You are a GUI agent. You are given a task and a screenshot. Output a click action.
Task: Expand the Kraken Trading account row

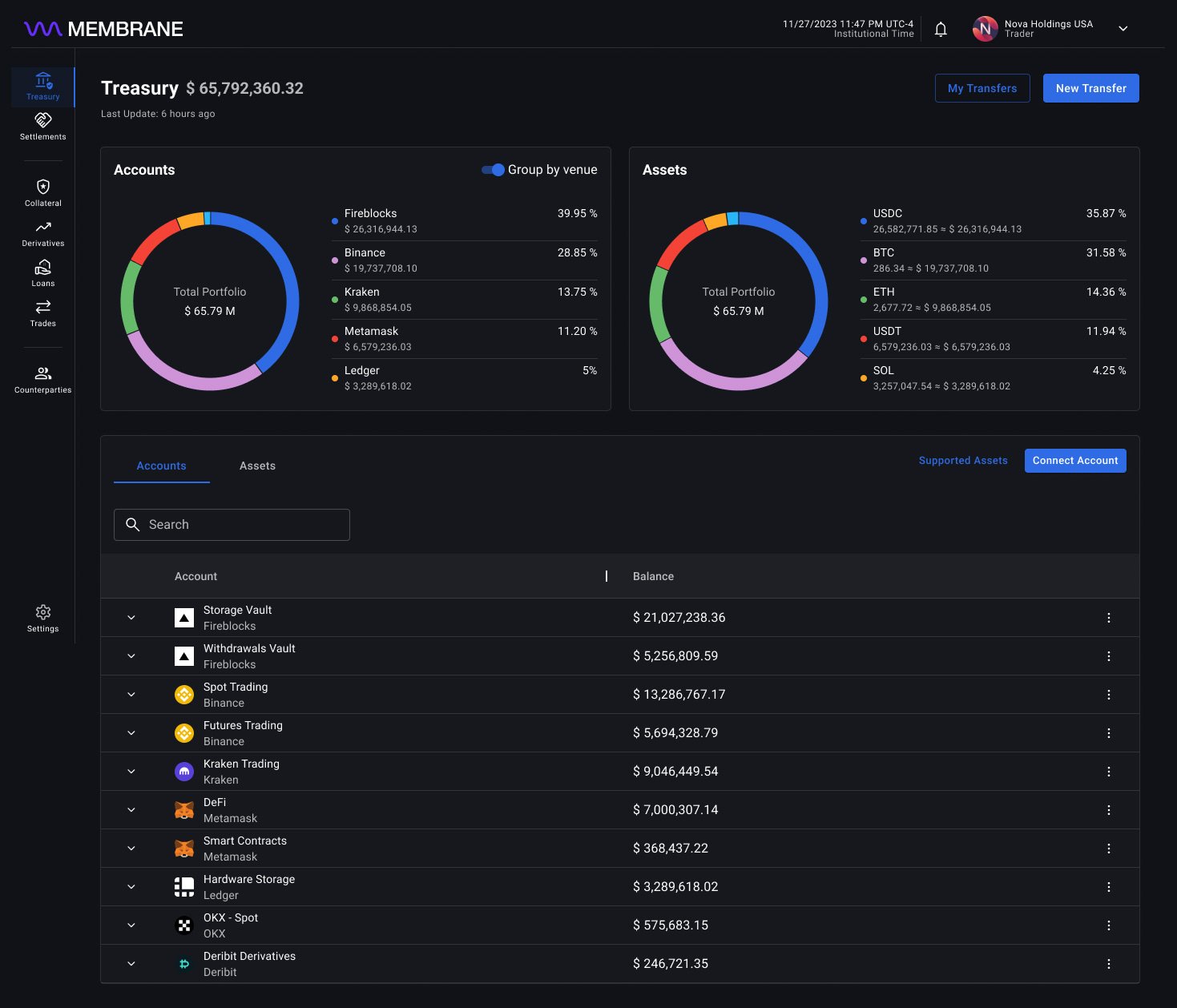pyautogui.click(x=131, y=771)
